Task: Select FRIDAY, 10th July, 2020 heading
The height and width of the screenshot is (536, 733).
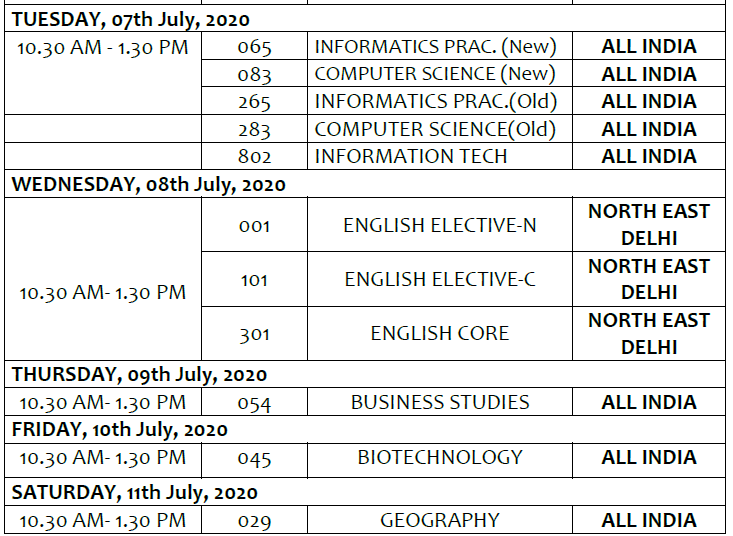Action: click(119, 430)
